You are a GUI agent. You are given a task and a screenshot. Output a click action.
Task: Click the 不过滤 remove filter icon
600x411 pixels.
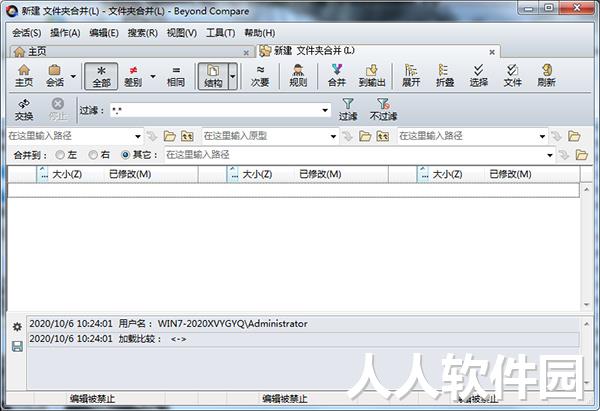[383, 109]
